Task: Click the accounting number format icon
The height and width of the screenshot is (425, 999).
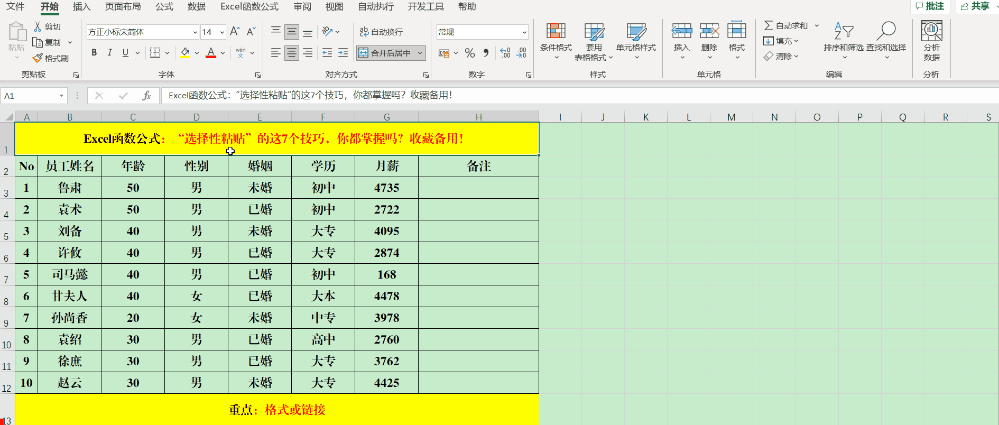Action: pos(445,52)
